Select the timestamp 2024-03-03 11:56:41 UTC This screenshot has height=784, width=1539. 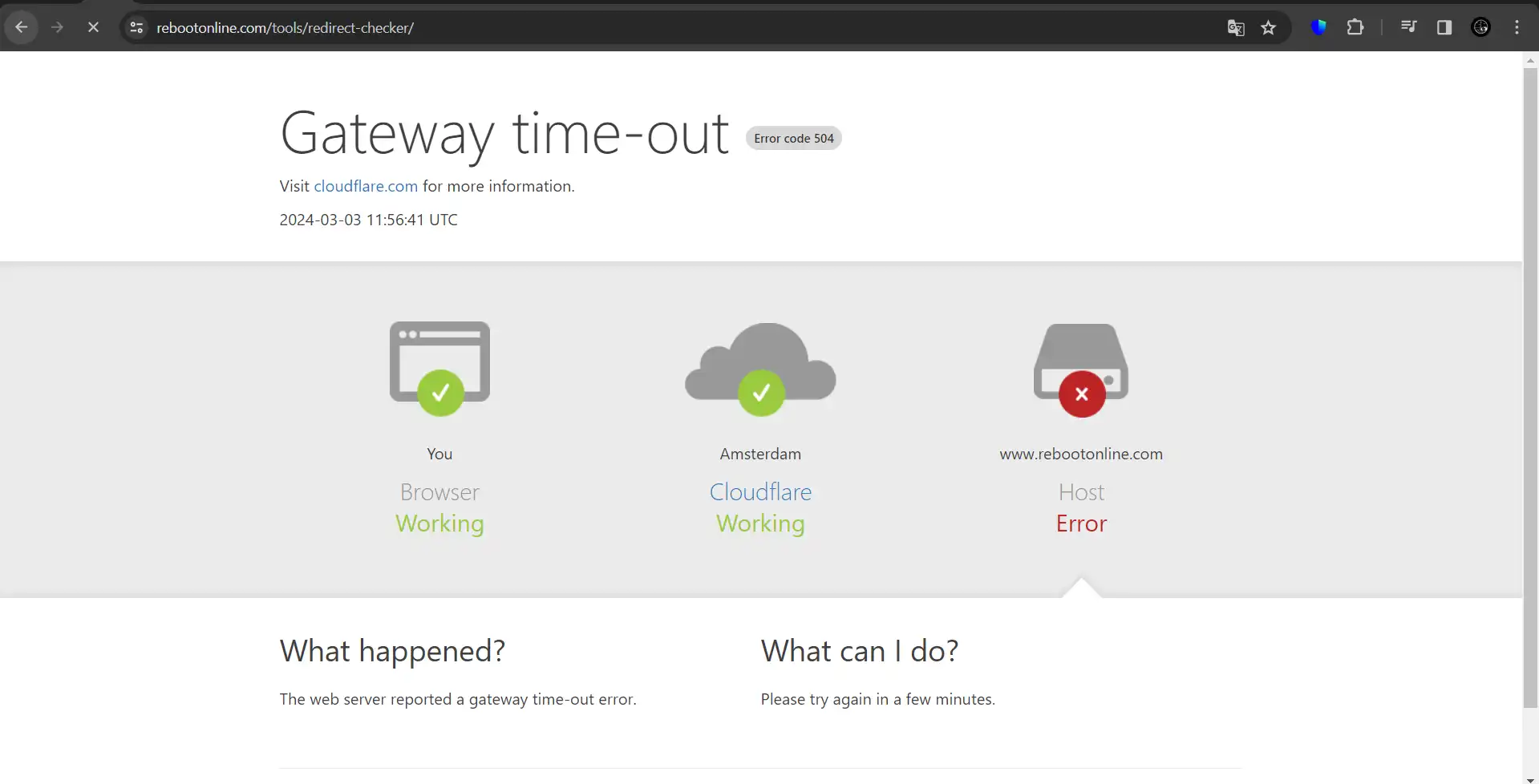click(368, 220)
